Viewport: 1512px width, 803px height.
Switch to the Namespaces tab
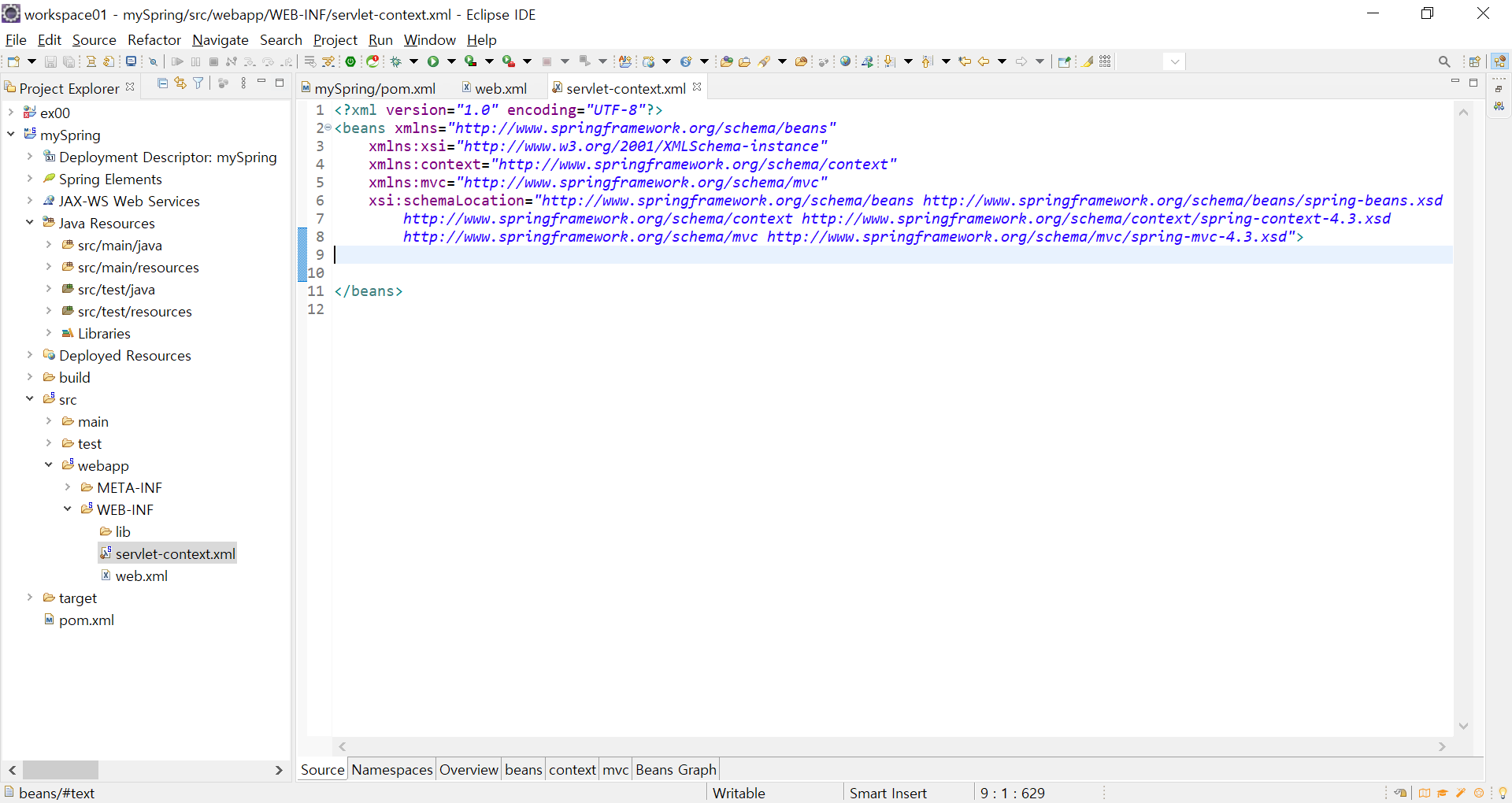point(392,769)
